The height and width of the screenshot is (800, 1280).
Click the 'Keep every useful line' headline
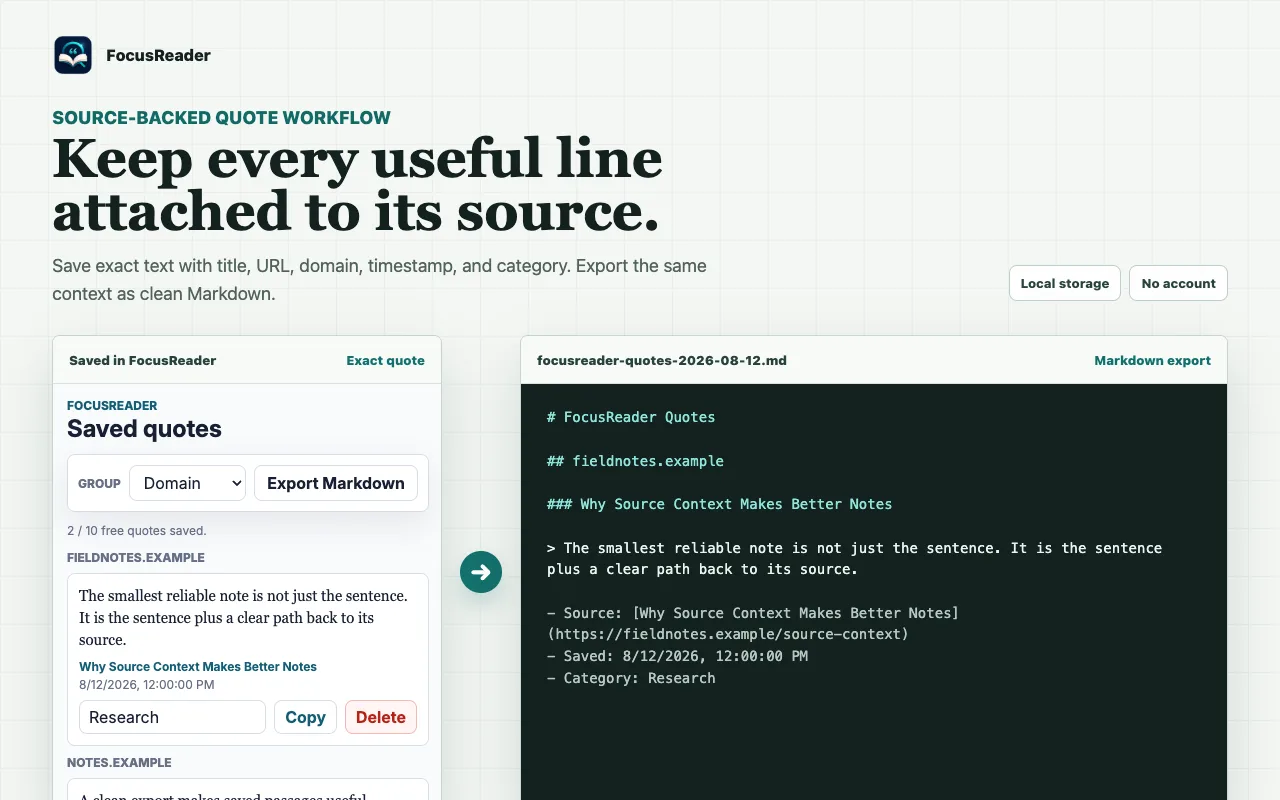tap(357, 185)
